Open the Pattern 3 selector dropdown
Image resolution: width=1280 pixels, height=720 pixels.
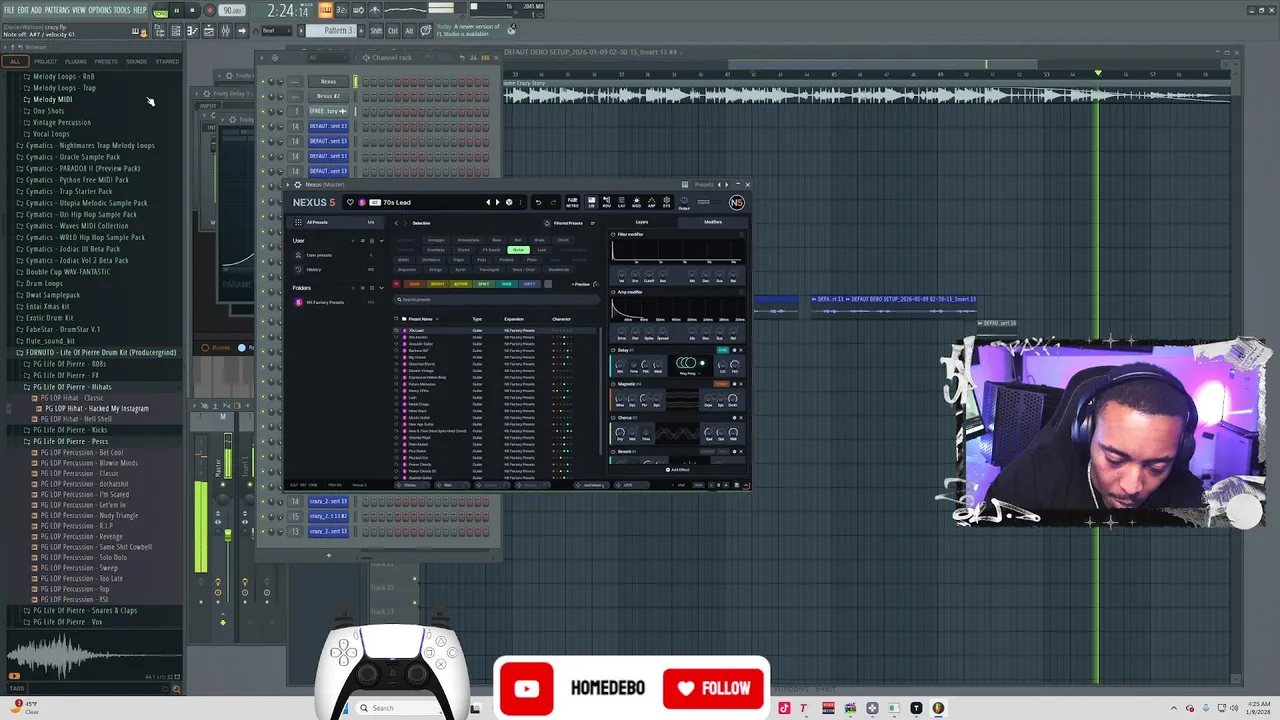tap(331, 30)
